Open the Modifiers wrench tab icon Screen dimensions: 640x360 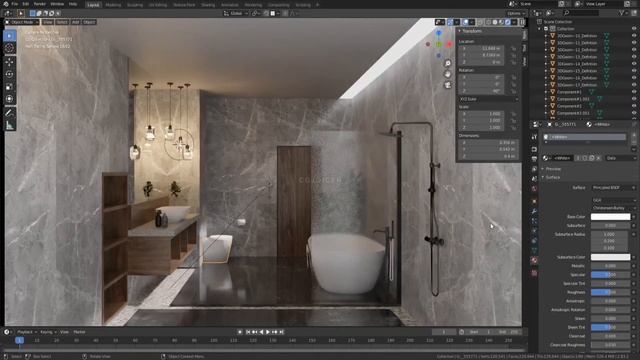coord(534,211)
